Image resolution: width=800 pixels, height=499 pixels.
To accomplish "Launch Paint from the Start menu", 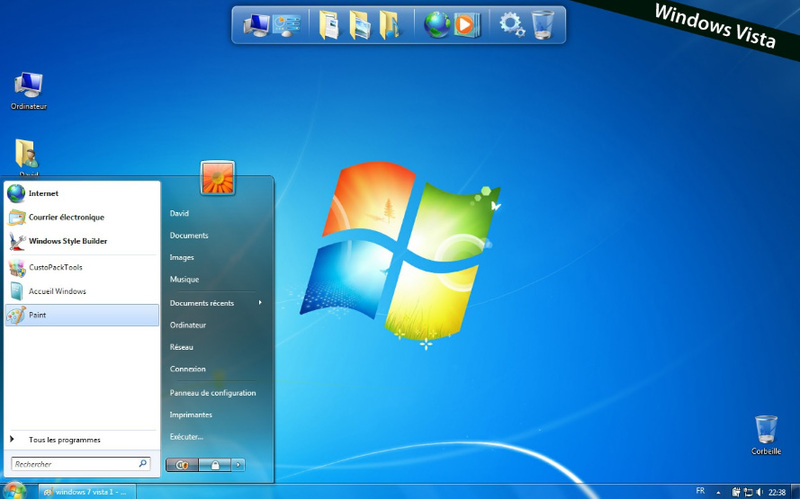I will coord(82,315).
